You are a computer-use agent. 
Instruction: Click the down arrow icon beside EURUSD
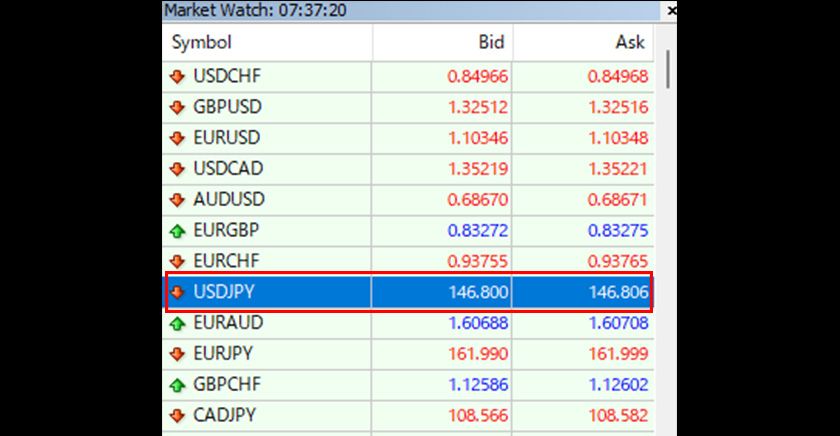tap(178, 138)
